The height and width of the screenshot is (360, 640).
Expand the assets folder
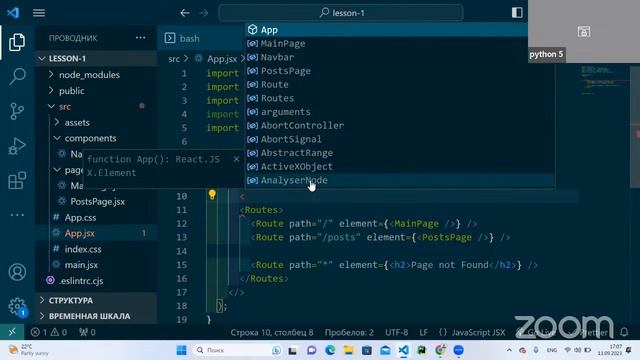click(77, 122)
